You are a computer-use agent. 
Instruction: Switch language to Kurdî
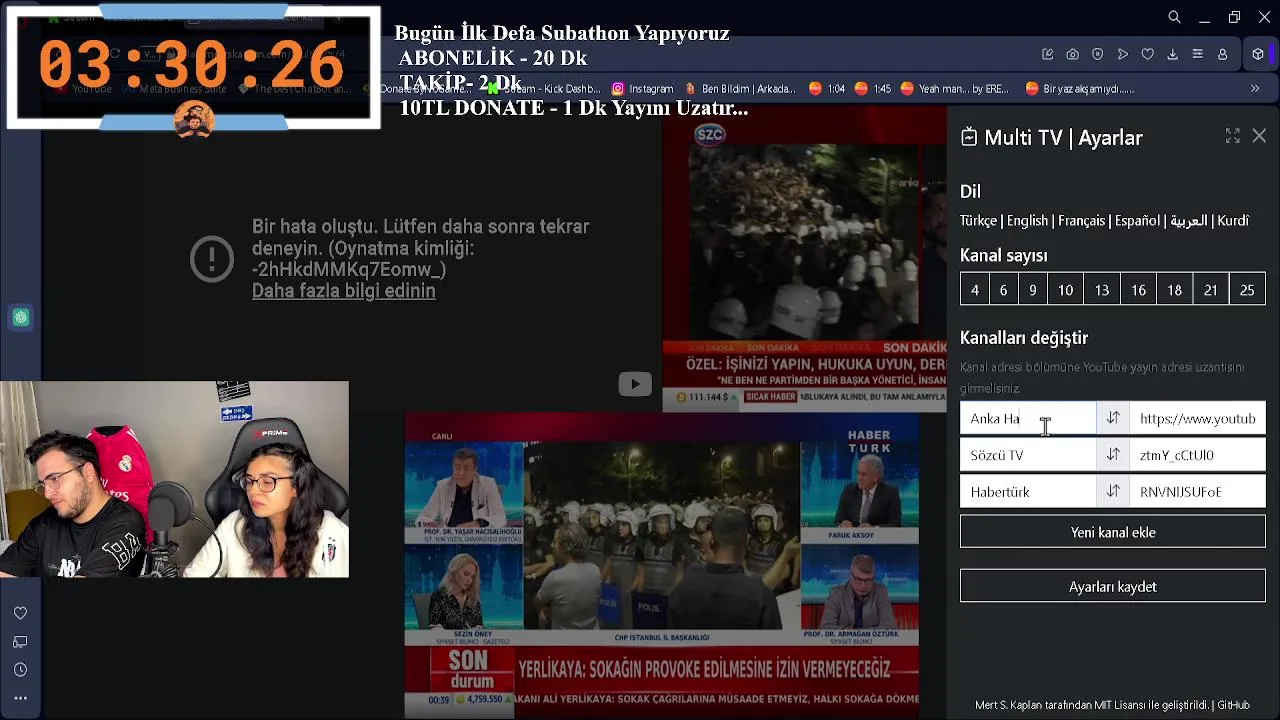[x=1233, y=221]
